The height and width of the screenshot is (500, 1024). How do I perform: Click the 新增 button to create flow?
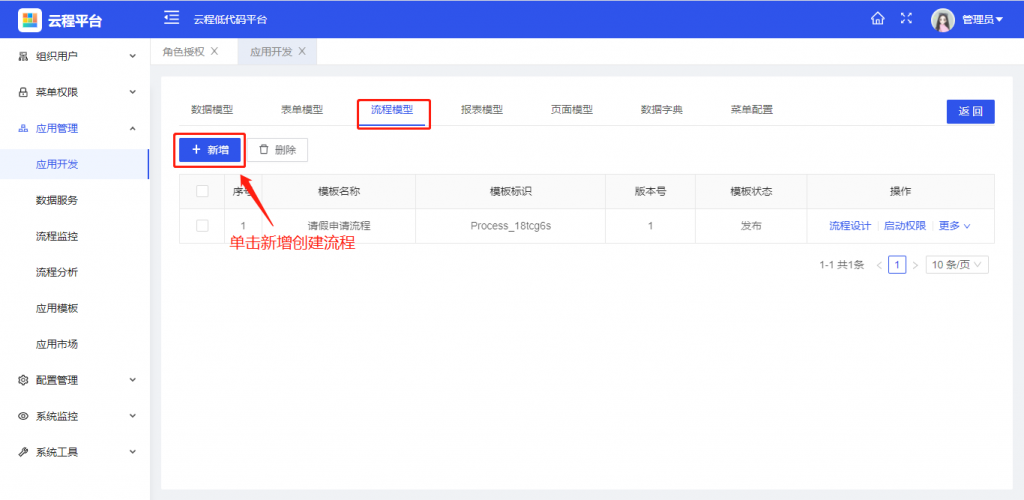click(x=210, y=150)
